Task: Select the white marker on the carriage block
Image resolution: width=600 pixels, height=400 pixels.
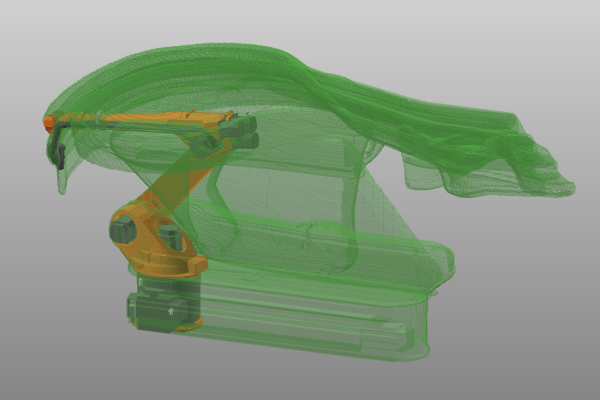Action: point(173,310)
